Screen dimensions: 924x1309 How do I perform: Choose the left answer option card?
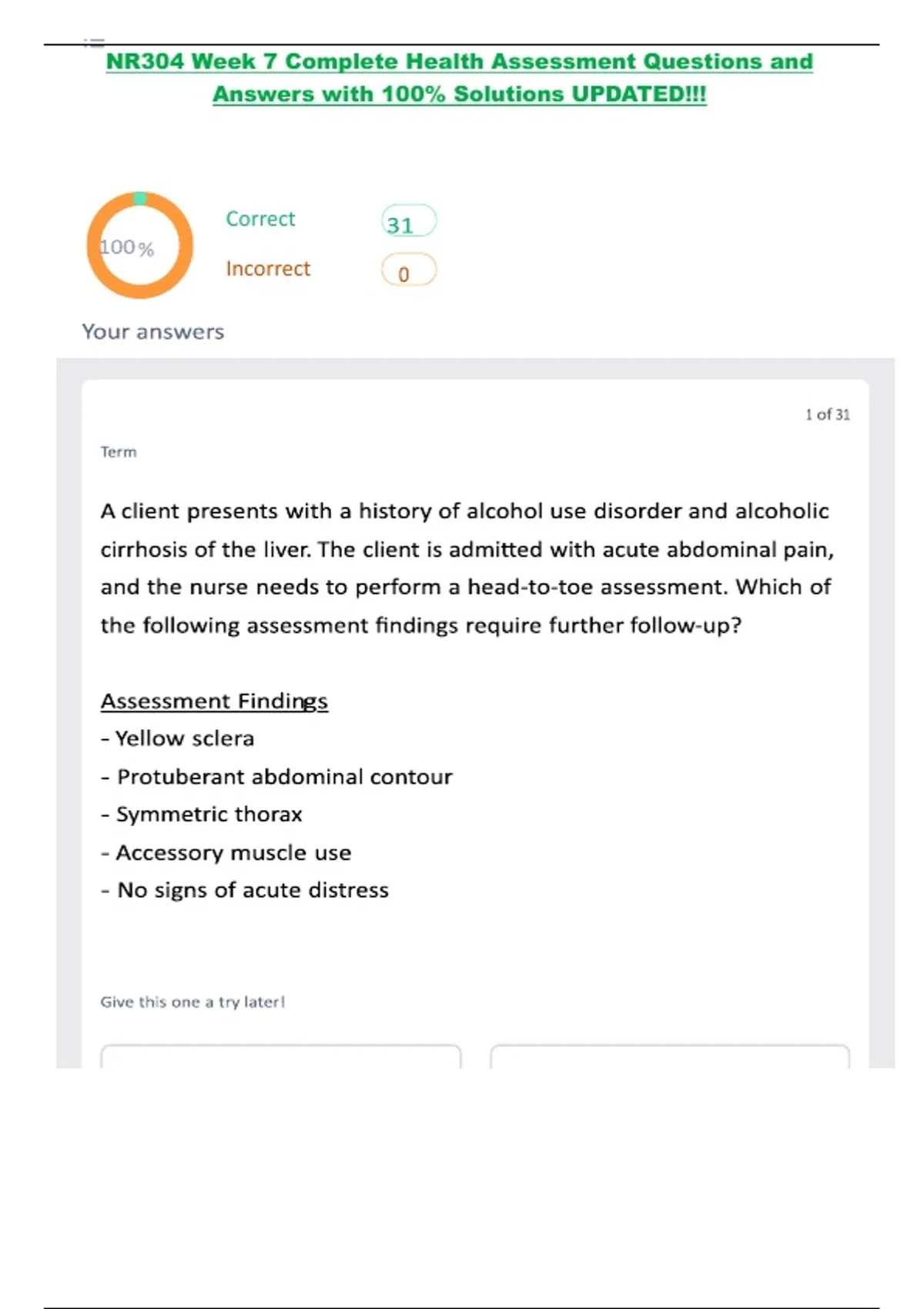[x=281, y=1056]
